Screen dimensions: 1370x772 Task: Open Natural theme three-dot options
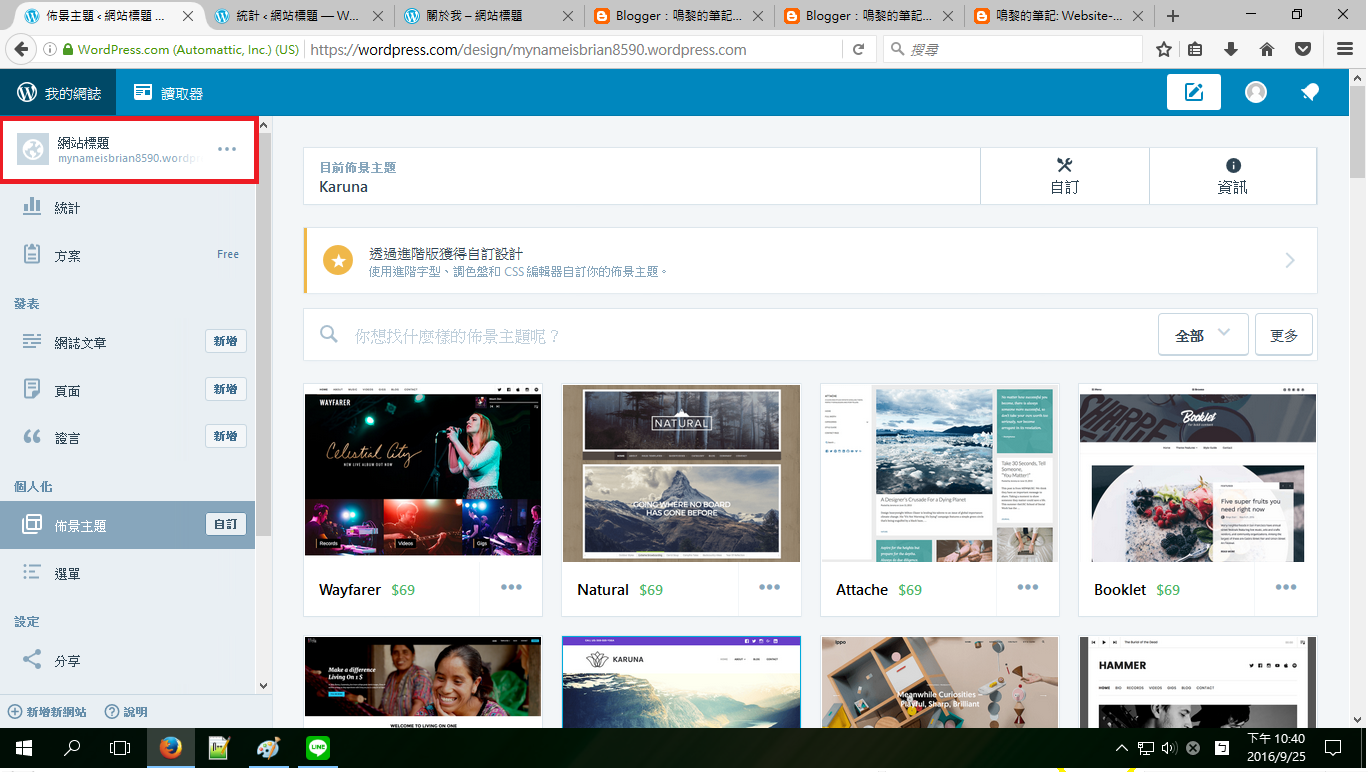tap(769, 588)
